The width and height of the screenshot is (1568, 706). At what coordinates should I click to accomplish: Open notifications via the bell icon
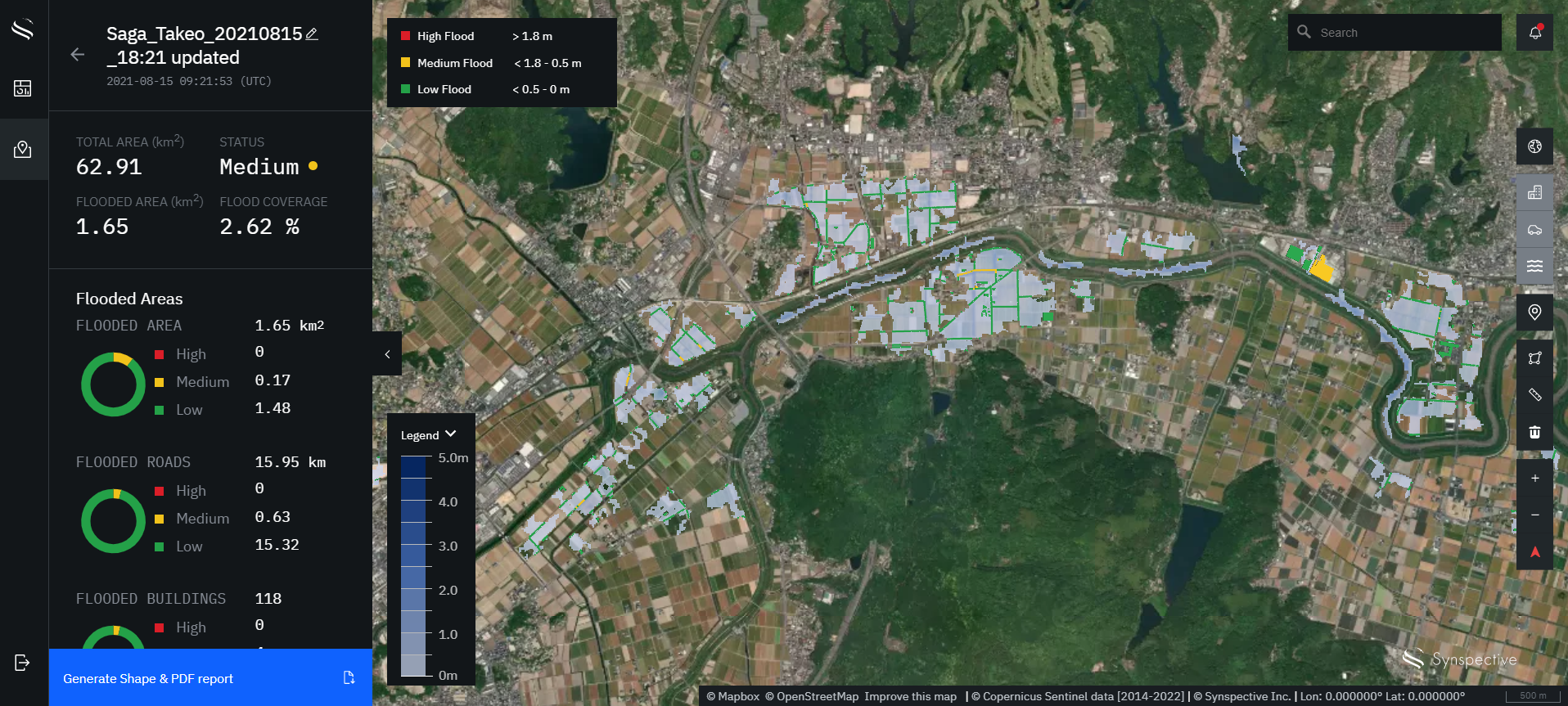pyautogui.click(x=1534, y=33)
